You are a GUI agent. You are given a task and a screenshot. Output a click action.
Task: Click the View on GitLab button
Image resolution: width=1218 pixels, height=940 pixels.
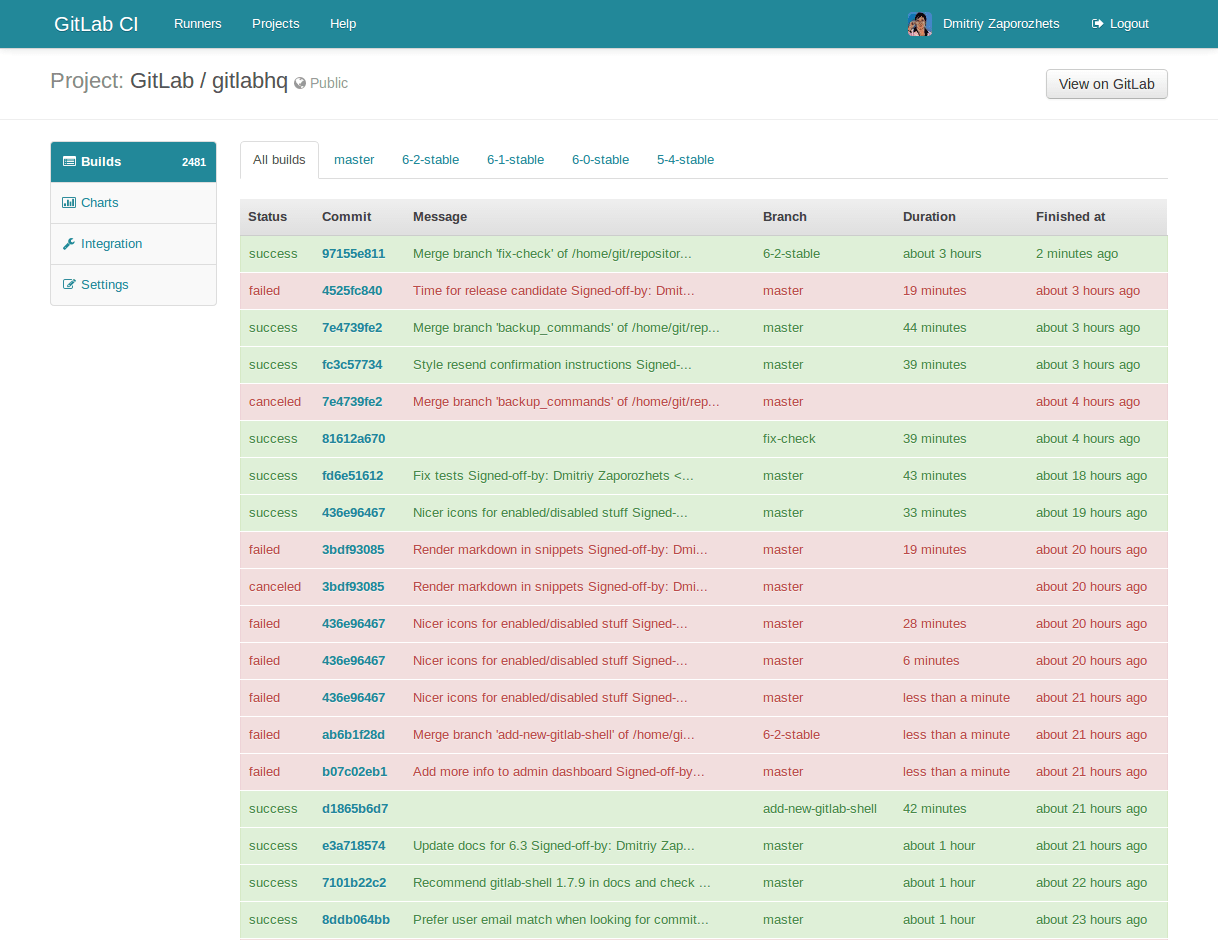[1107, 84]
